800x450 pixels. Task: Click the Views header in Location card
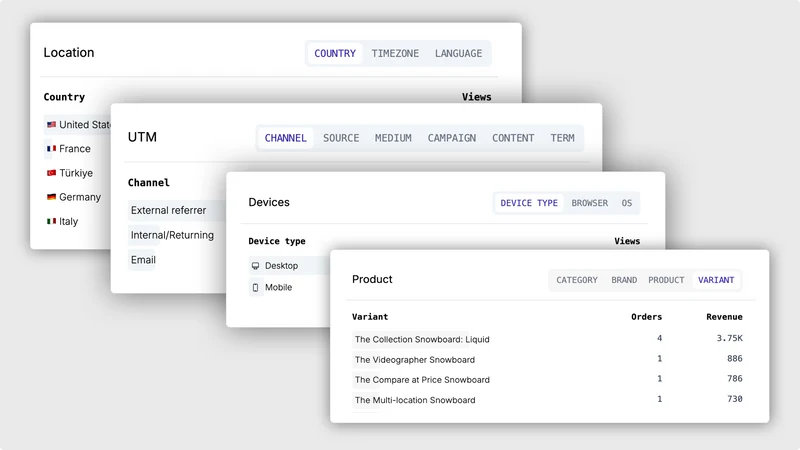click(477, 97)
